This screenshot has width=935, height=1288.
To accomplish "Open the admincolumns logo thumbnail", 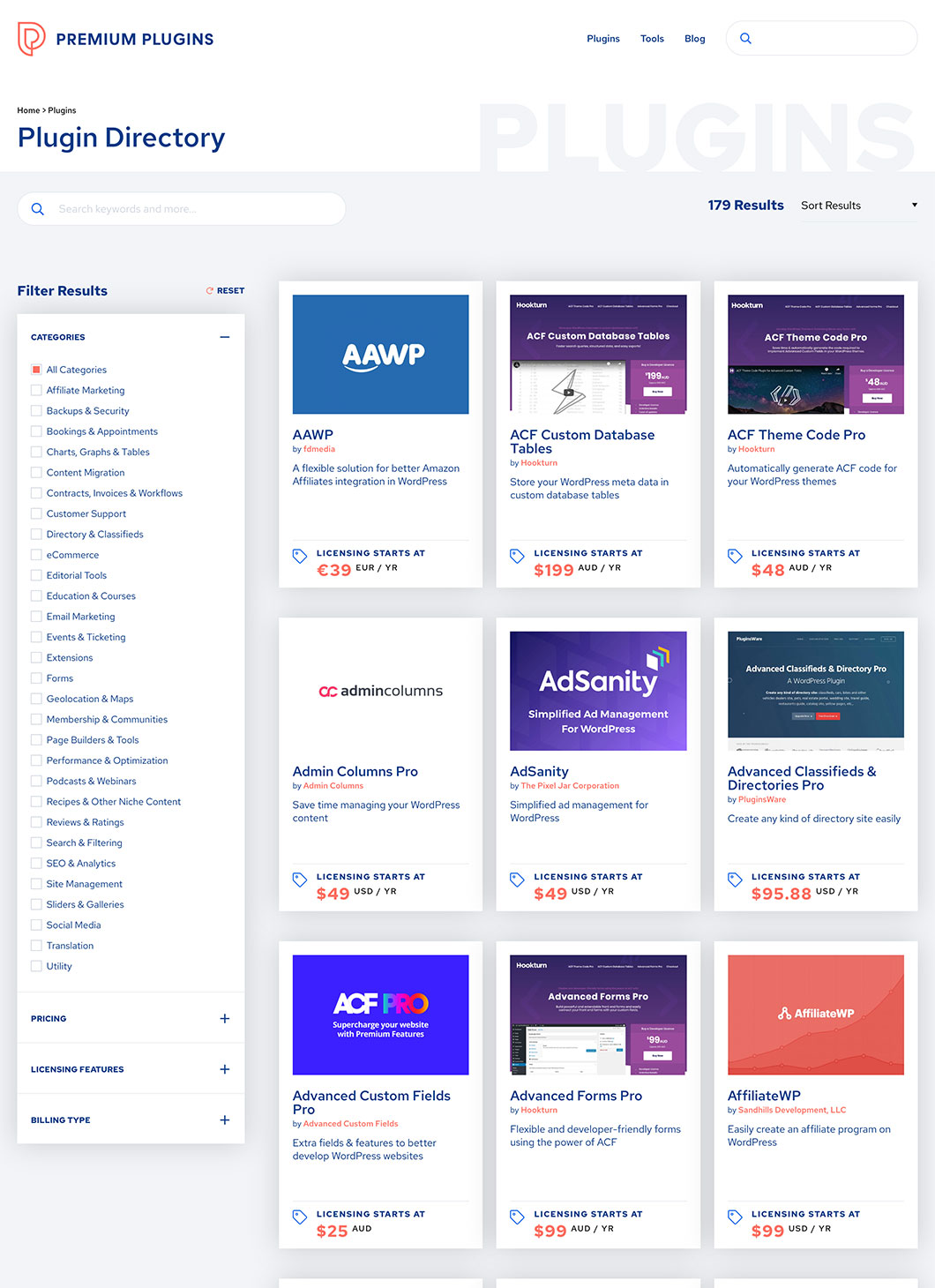I will [380, 691].
